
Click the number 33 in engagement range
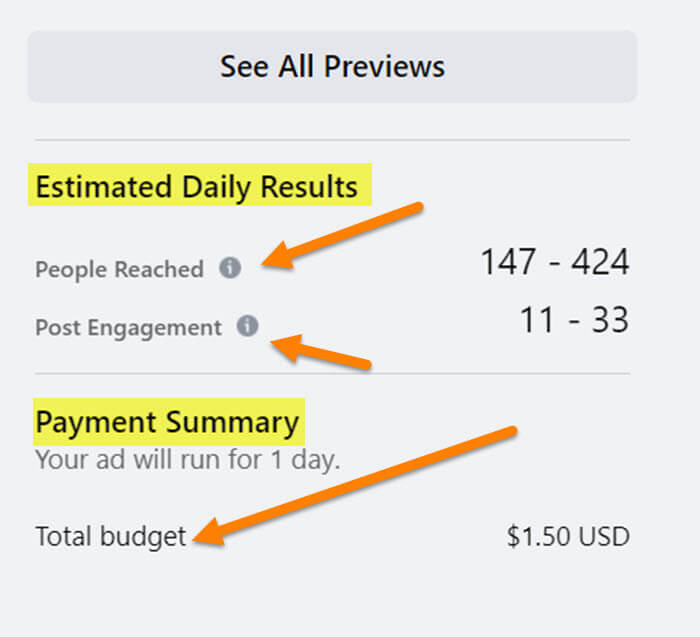click(610, 320)
